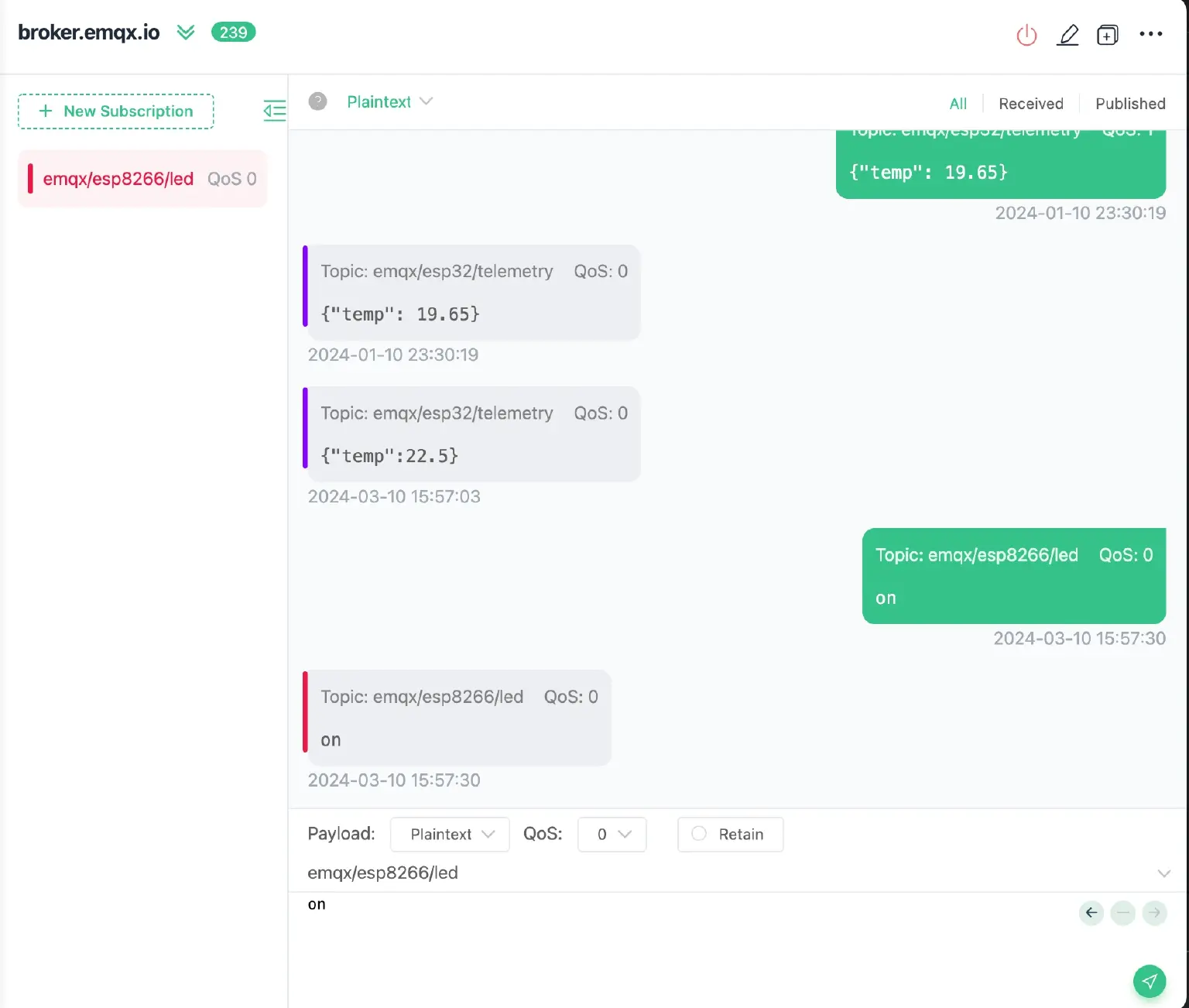Image resolution: width=1189 pixels, height=1008 pixels.
Task: Open the three-dot more options menu
Action: click(x=1150, y=34)
